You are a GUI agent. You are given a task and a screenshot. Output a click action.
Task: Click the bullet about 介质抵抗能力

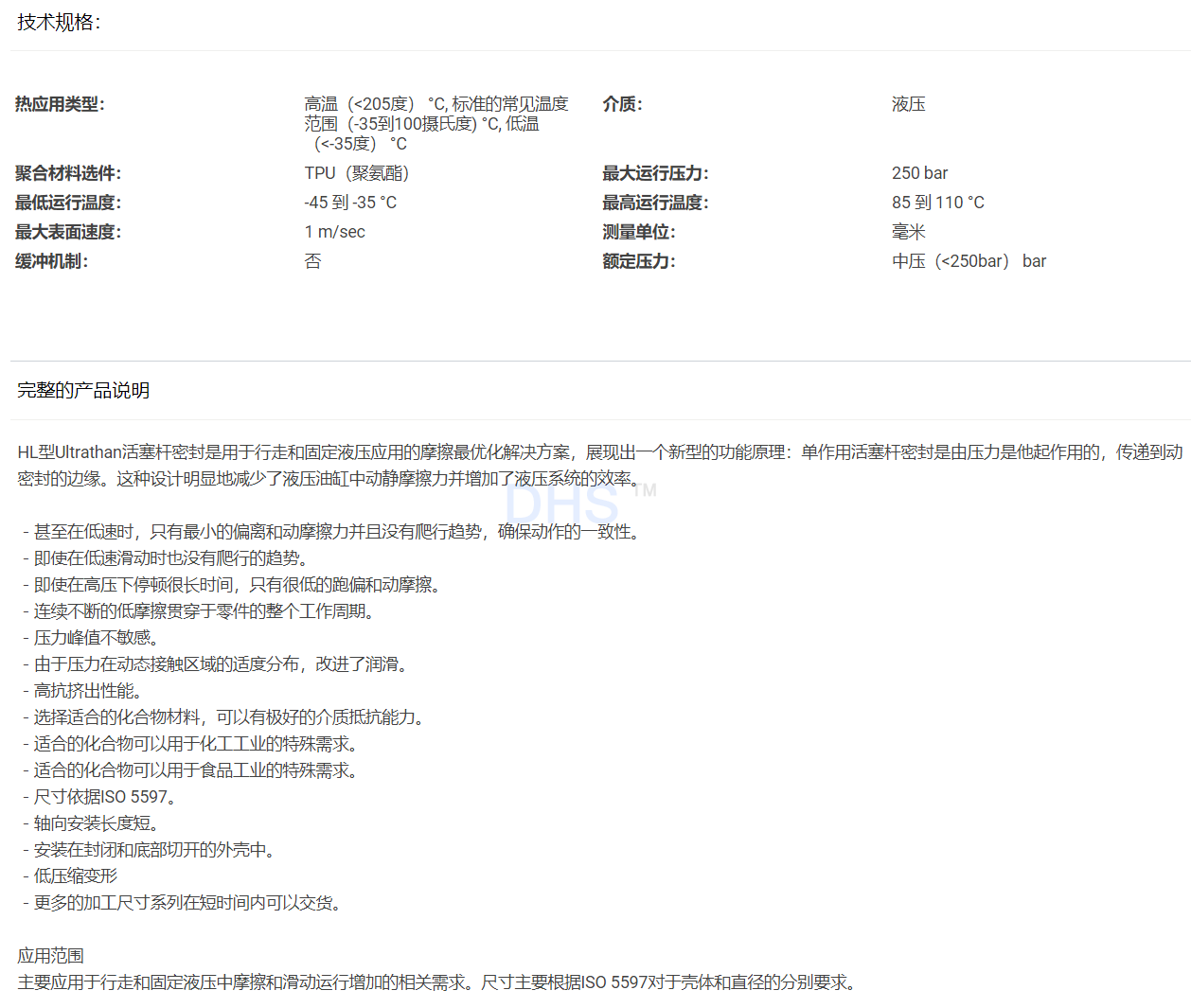[x=226, y=717]
